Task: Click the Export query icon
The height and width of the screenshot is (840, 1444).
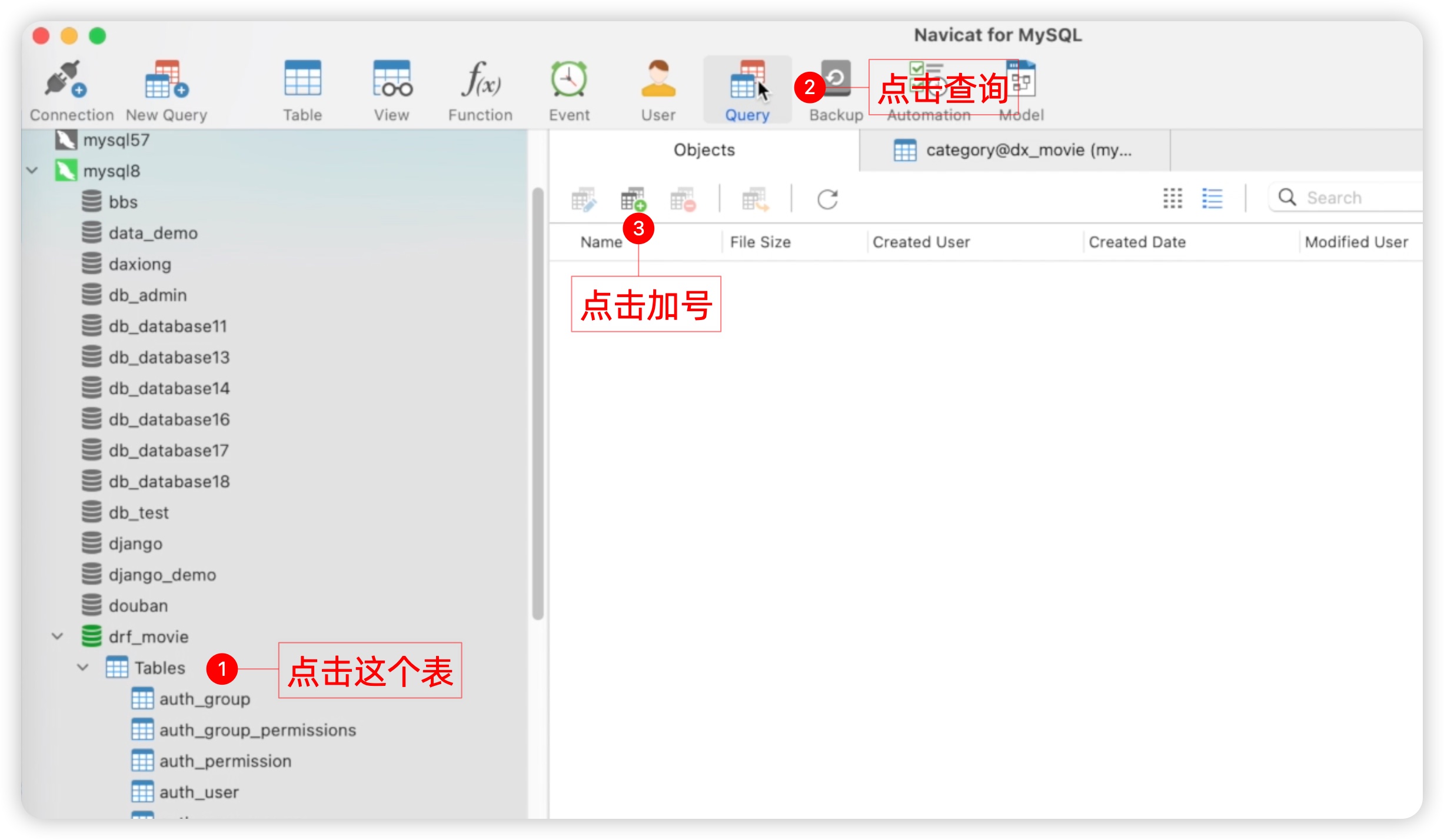Action: tap(755, 199)
